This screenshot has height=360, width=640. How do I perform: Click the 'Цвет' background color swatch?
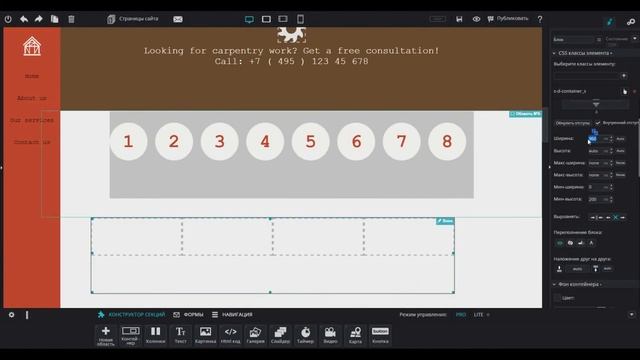click(557, 298)
